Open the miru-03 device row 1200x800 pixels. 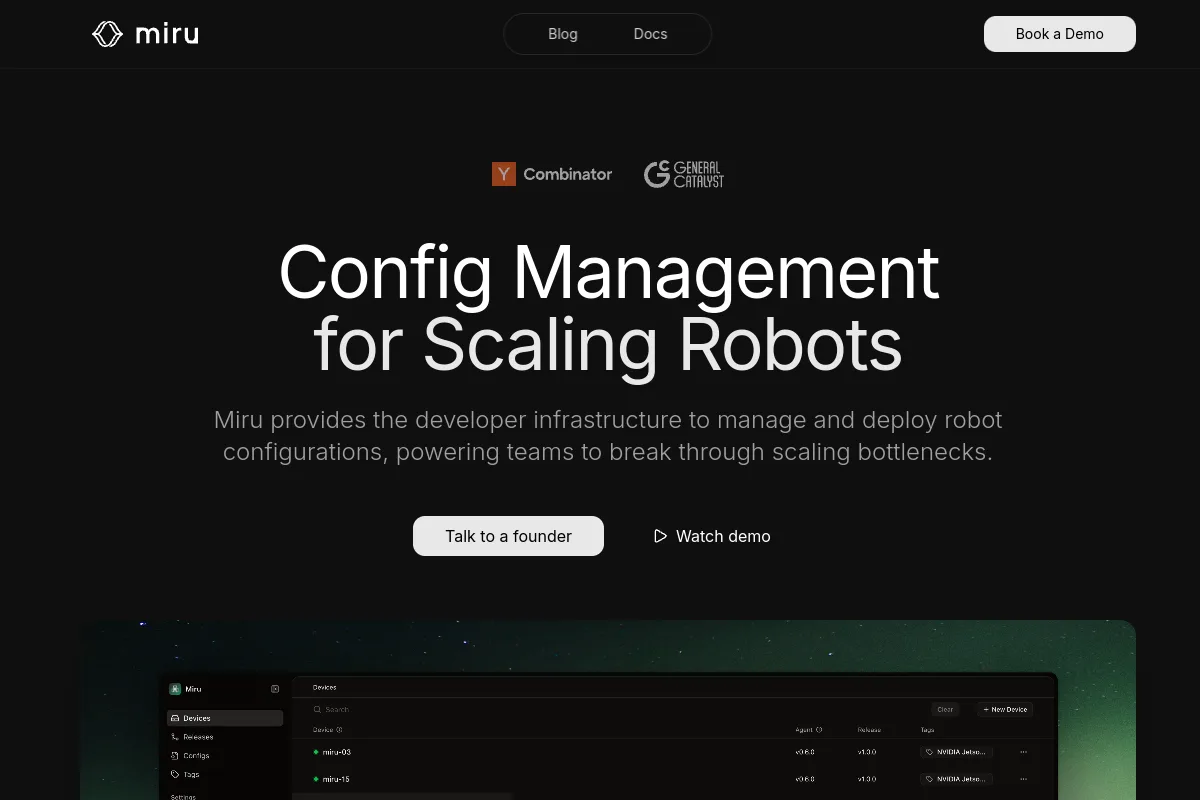[x=674, y=752]
